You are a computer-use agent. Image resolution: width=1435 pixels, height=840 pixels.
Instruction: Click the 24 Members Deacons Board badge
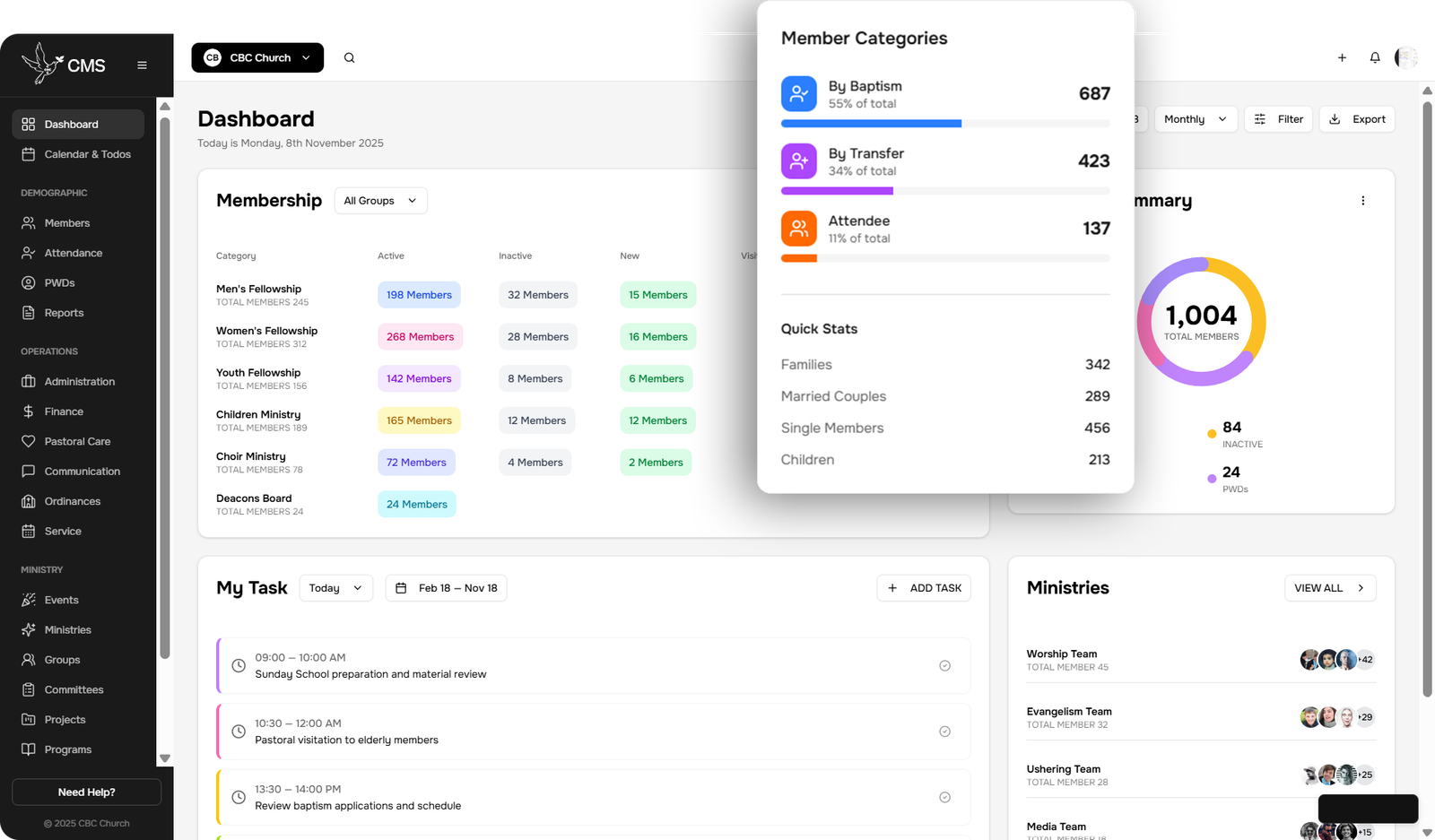[x=417, y=505]
